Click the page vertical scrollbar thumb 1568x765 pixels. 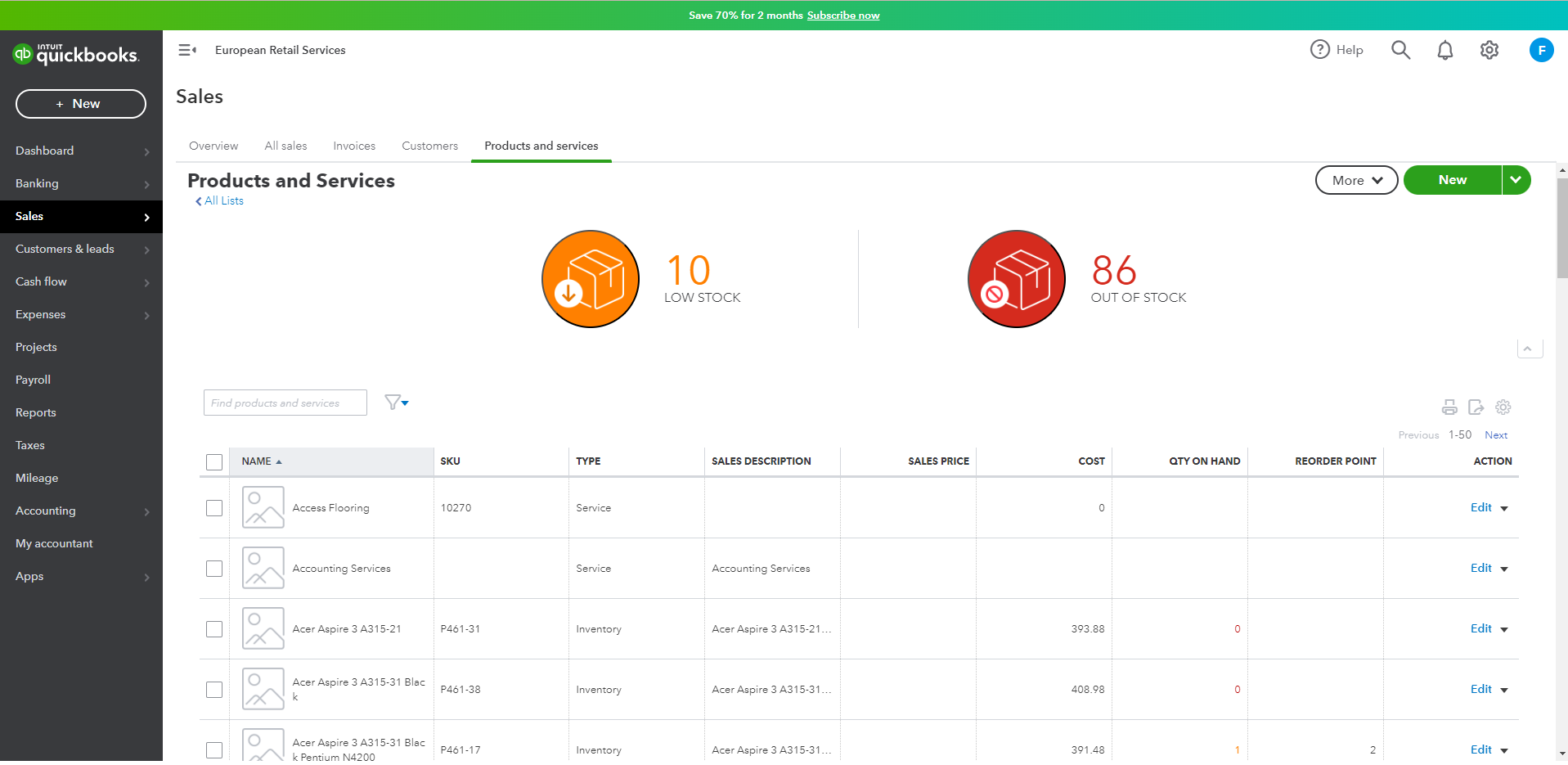click(1562, 229)
